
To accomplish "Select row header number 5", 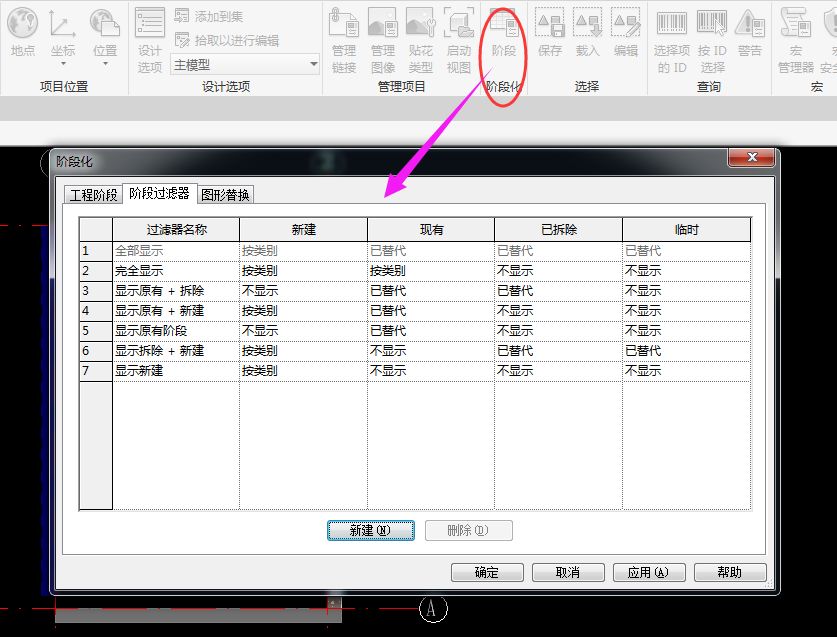I will 96,331.
